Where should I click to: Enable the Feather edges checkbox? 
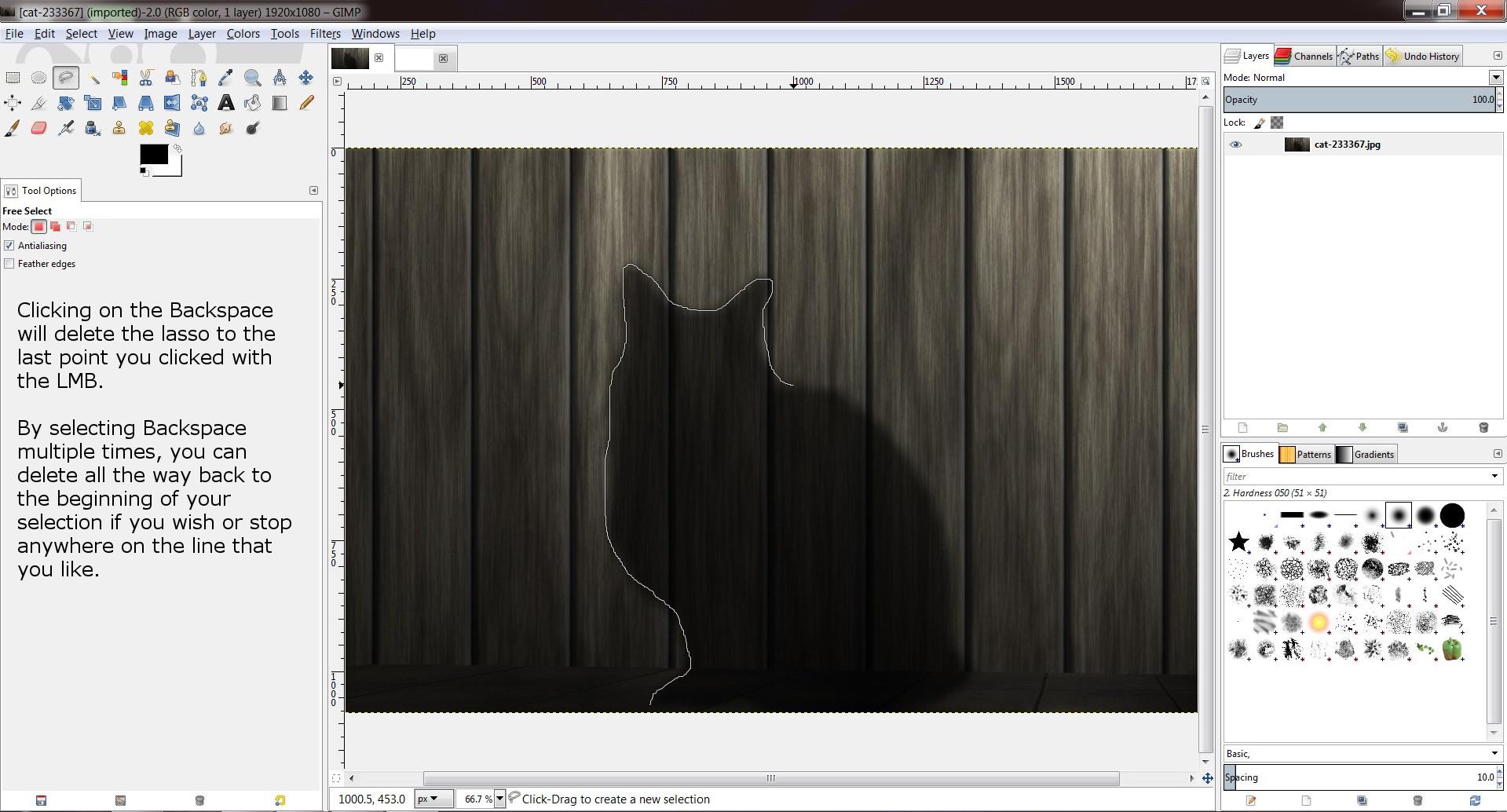pos(9,264)
